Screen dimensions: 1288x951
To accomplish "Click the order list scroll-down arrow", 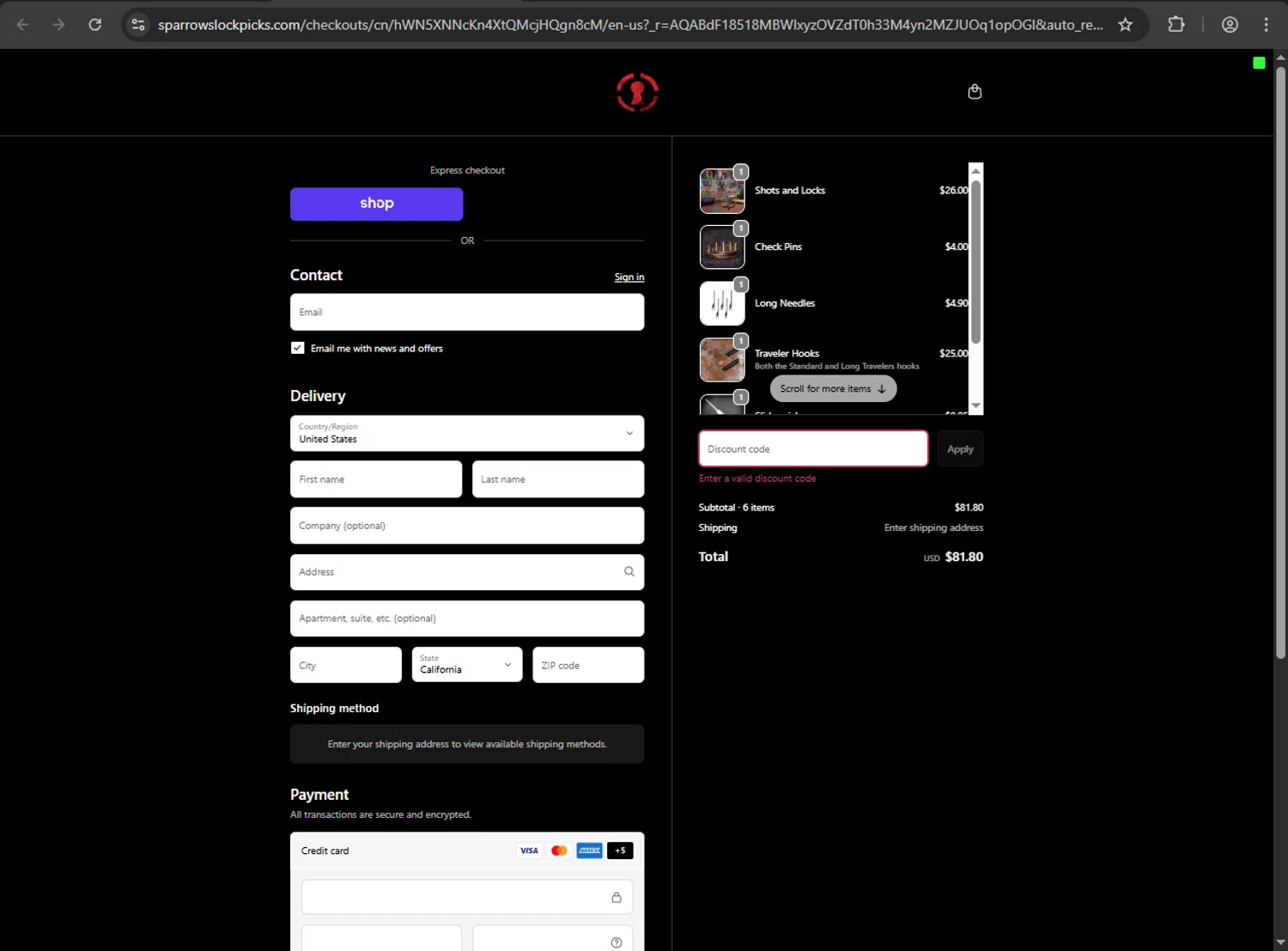I will [x=975, y=405].
